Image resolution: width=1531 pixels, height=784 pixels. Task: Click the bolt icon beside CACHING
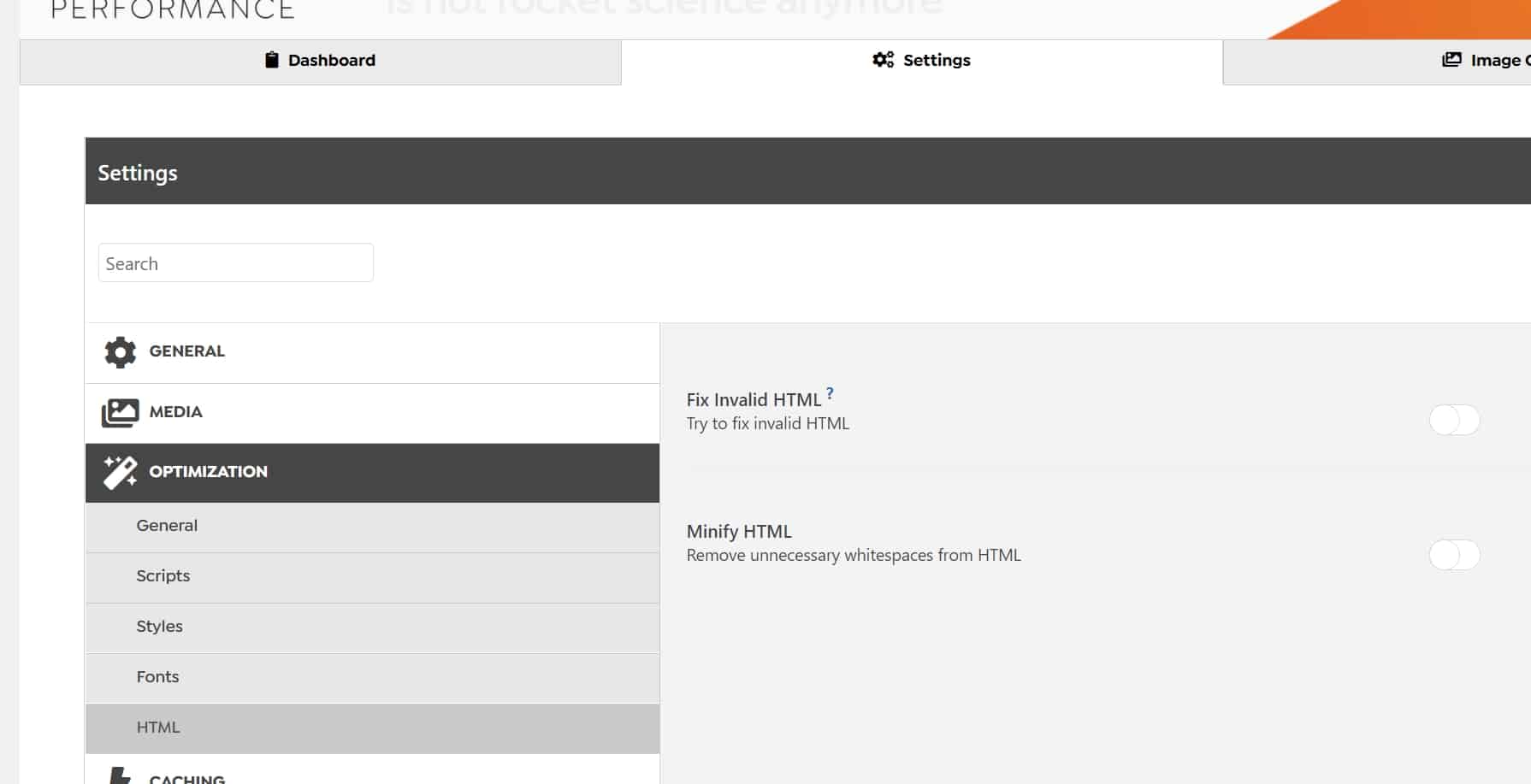point(120,776)
